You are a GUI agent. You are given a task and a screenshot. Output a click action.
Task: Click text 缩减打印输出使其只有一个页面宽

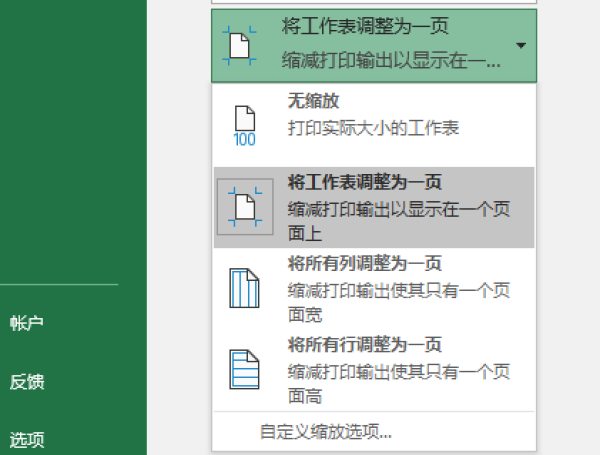[x=399, y=303]
